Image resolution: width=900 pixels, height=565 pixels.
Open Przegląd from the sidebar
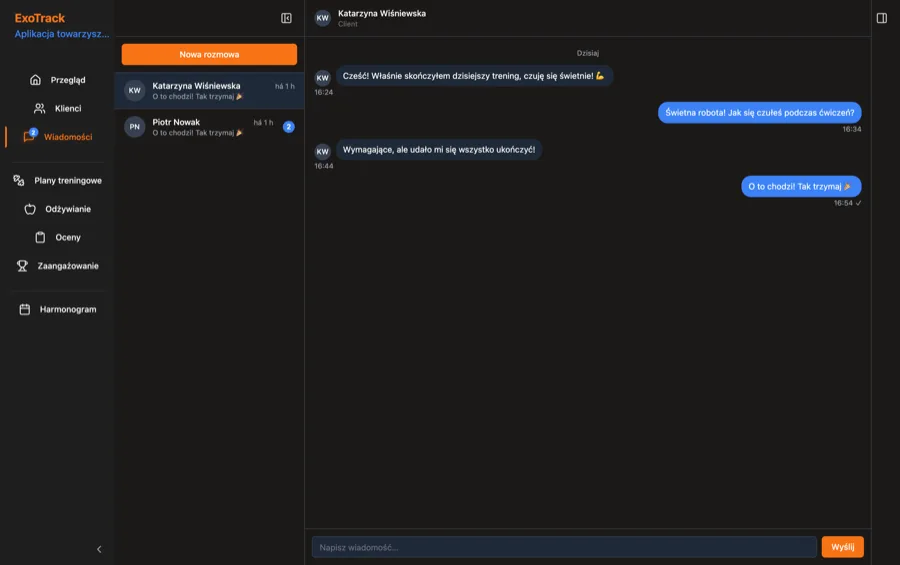(57, 80)
